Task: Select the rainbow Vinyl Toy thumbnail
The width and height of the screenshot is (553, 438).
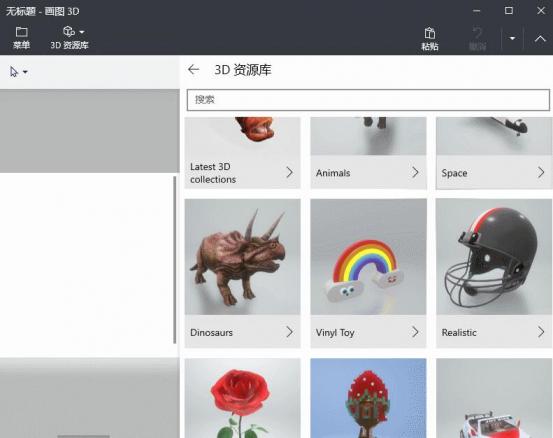Action: [368, 257]
